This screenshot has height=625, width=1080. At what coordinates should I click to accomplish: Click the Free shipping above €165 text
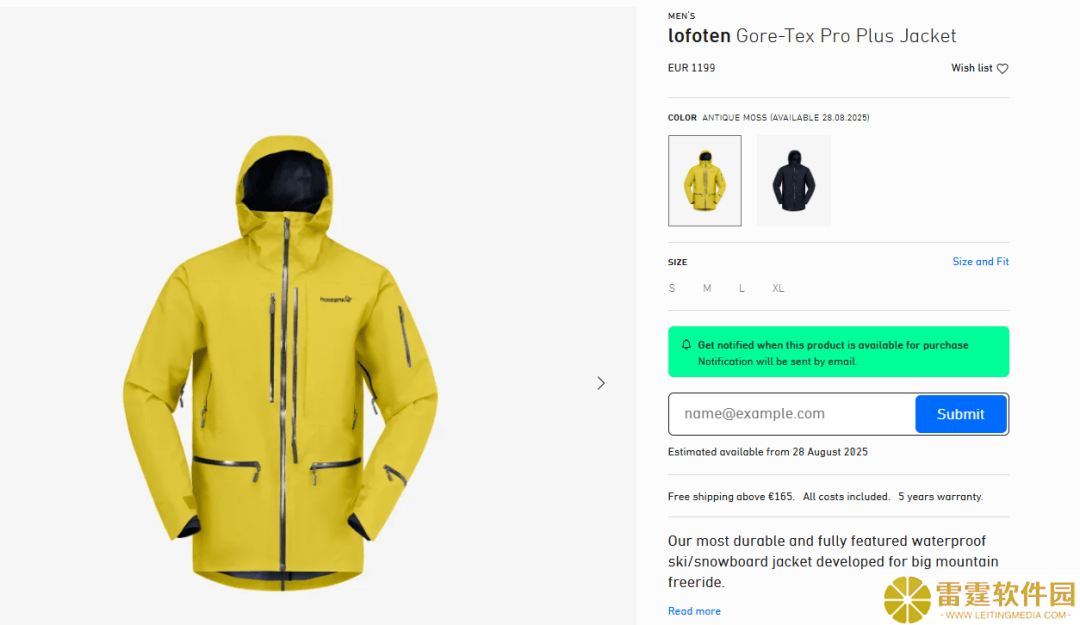(x=731, y=497)
